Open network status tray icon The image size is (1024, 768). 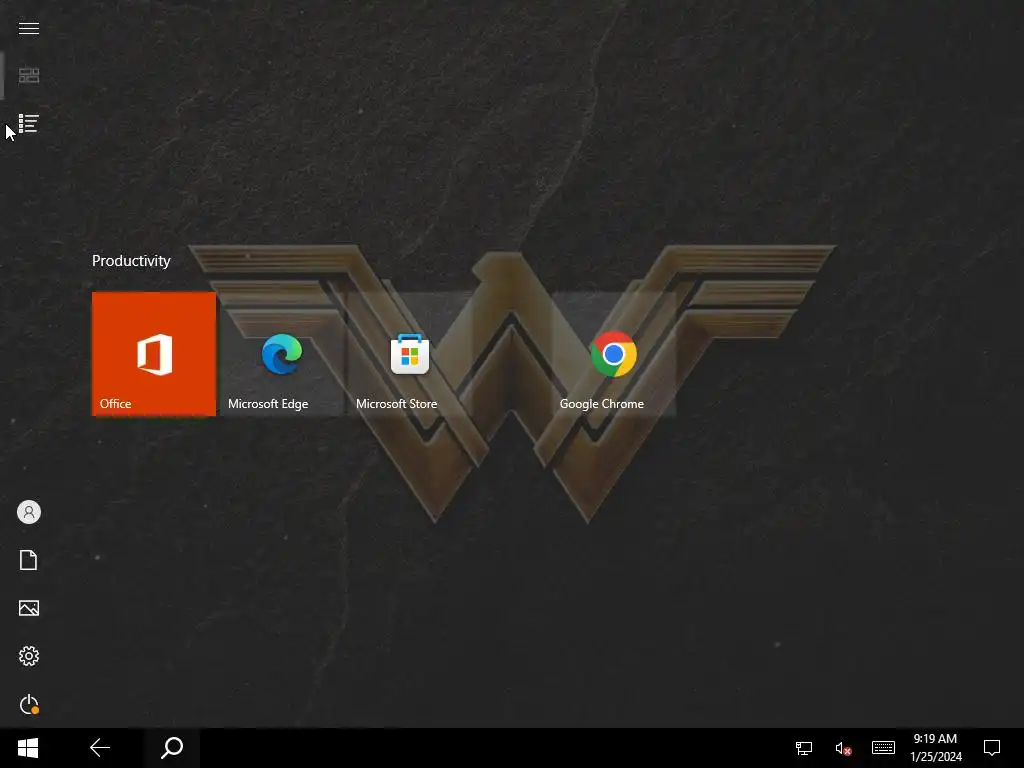coord(804,748)
